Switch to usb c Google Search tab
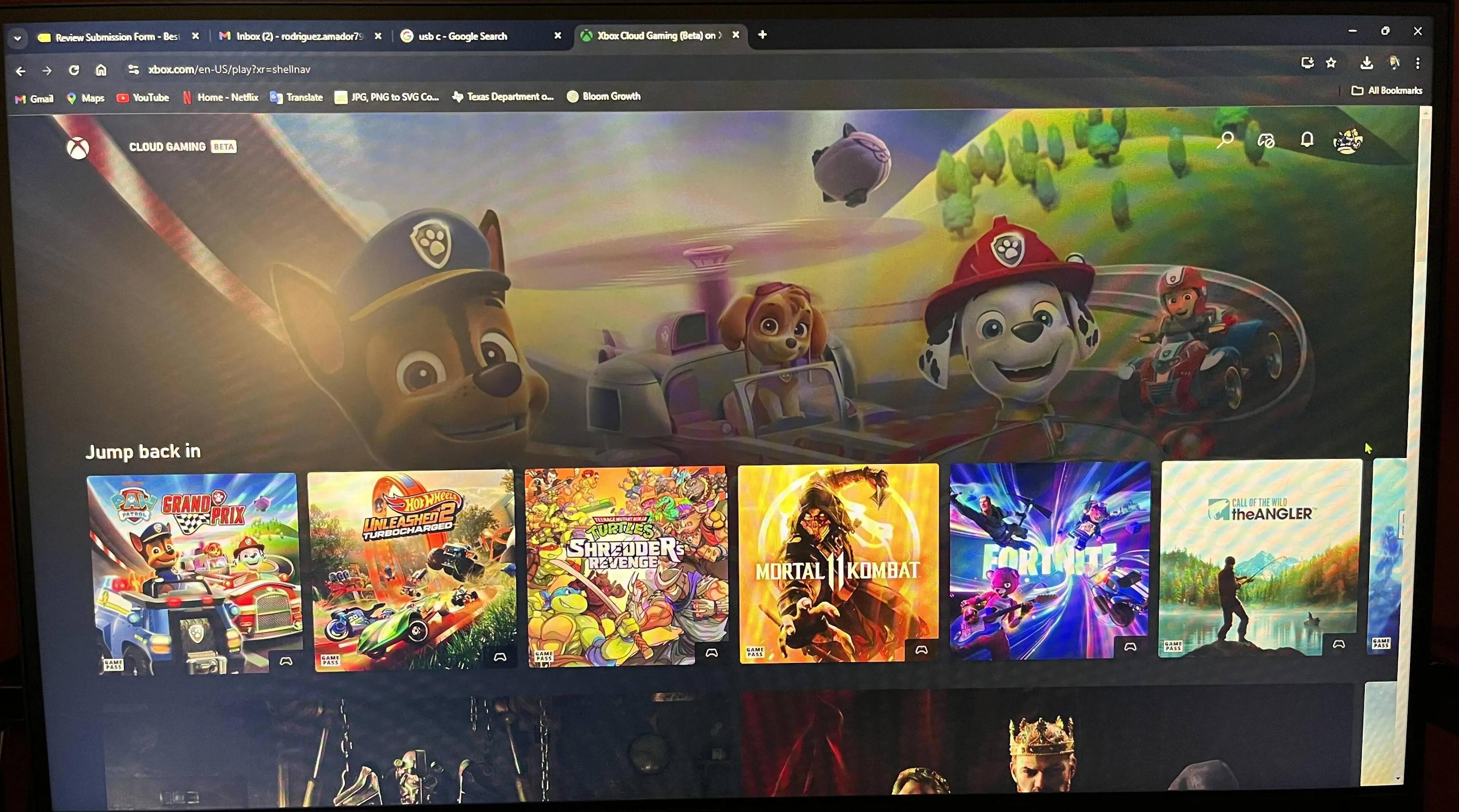The height and width of the screenshot is (812, 1459). tap(462, 36)
